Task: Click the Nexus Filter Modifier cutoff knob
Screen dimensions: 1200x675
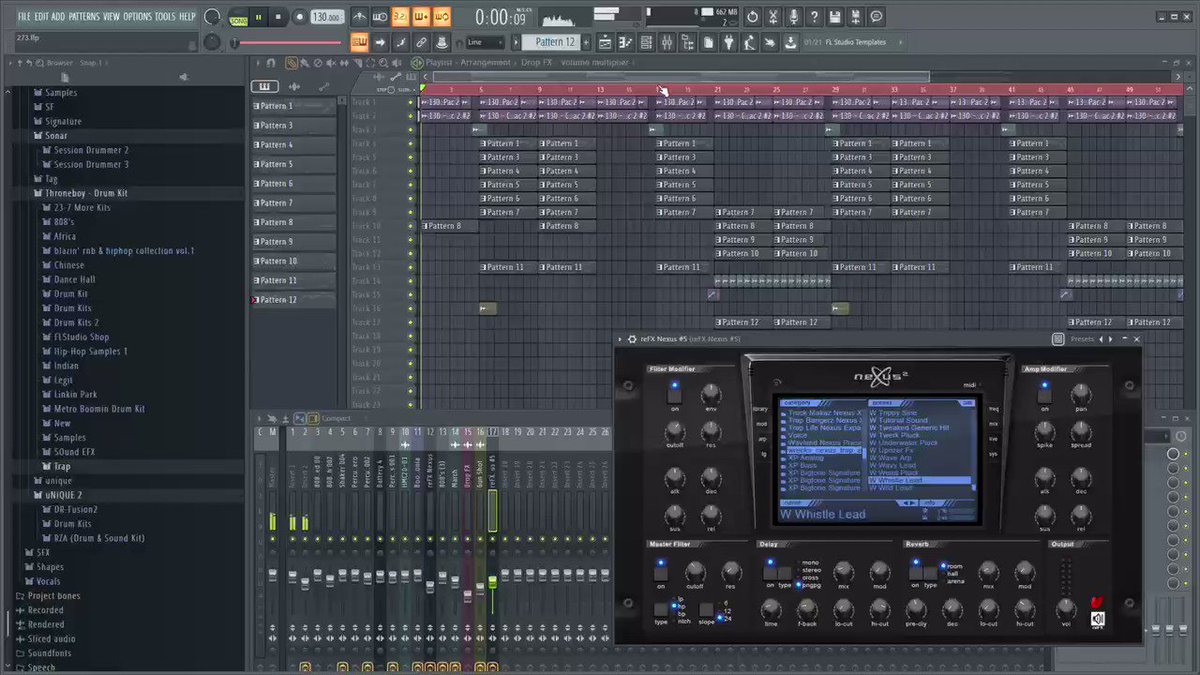Action: coord(673,432)
